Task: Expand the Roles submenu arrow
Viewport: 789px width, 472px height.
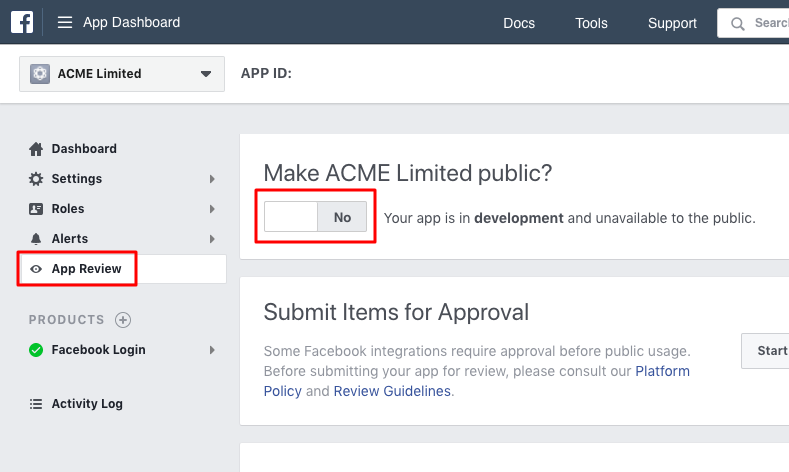Action: (x=212, y=209)
